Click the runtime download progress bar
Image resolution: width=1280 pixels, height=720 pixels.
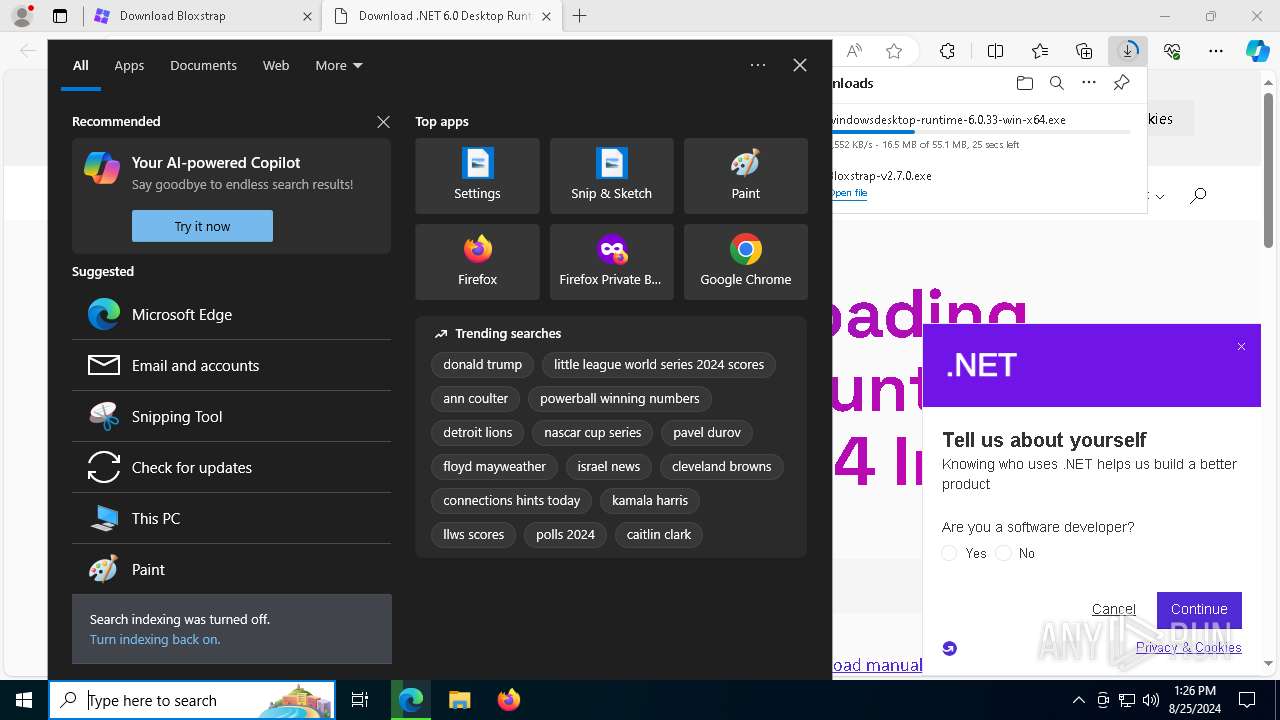(980, 131)
